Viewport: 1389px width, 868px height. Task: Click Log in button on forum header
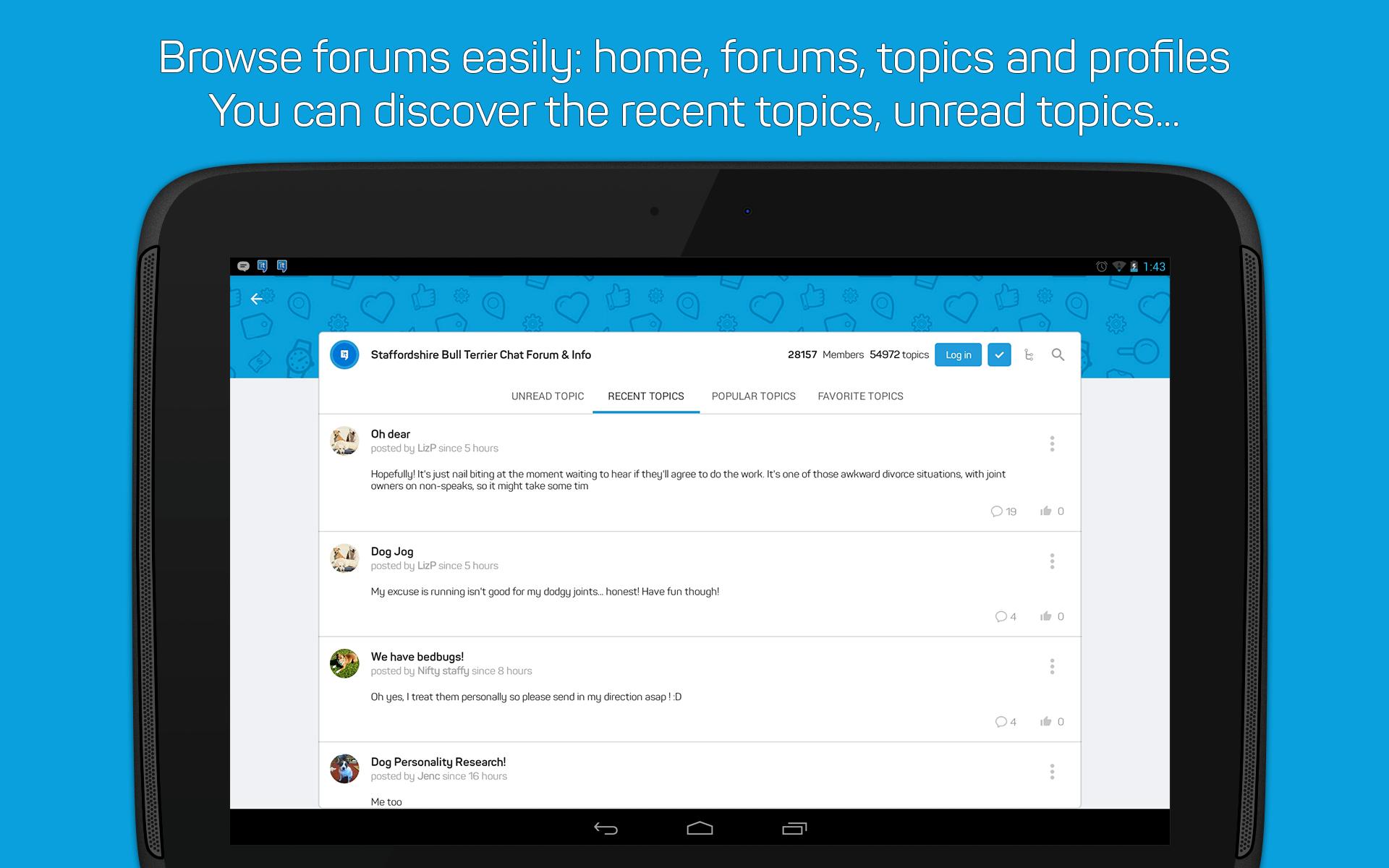pos(956,355)
